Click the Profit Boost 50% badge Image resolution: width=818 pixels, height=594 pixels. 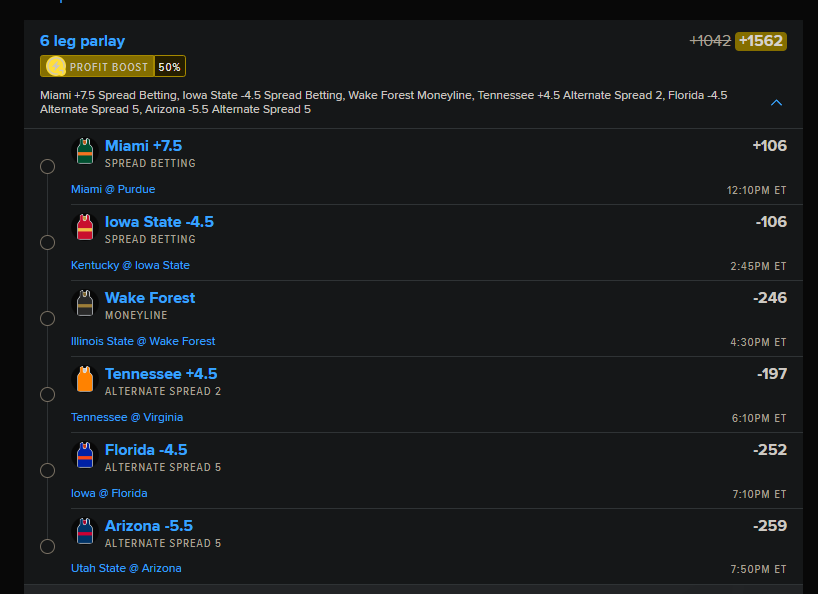pyautogui.click(x=113, y=67)
